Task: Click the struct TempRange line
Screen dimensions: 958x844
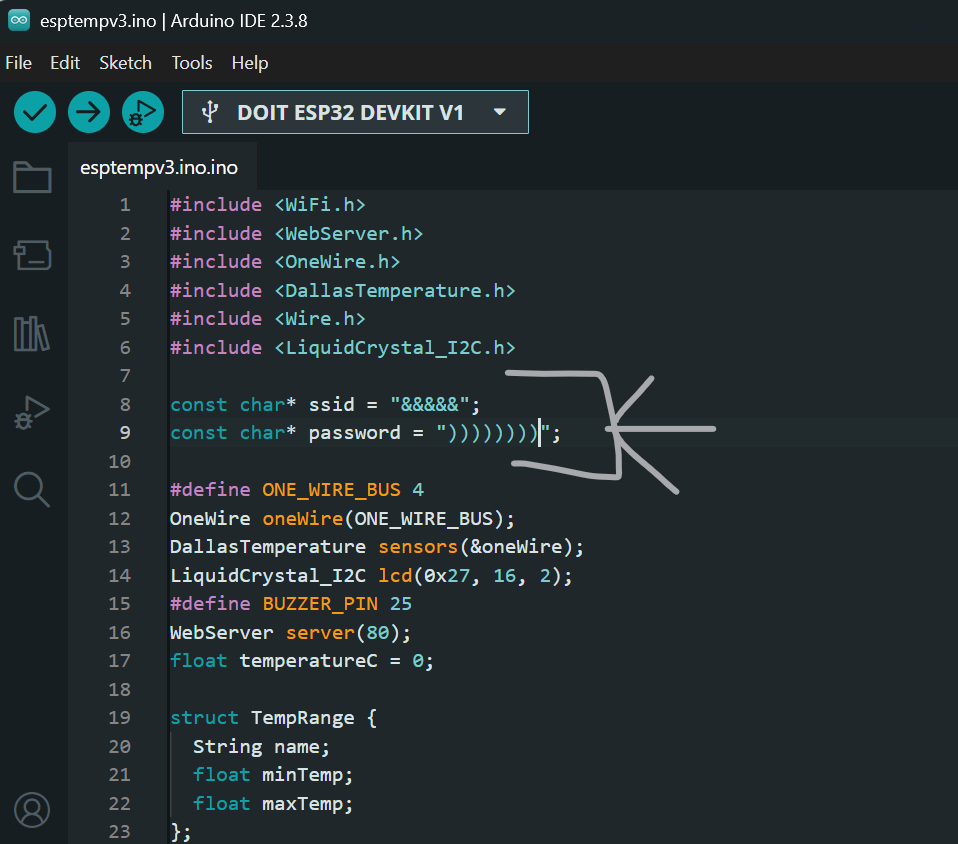Action: (274, 718)
